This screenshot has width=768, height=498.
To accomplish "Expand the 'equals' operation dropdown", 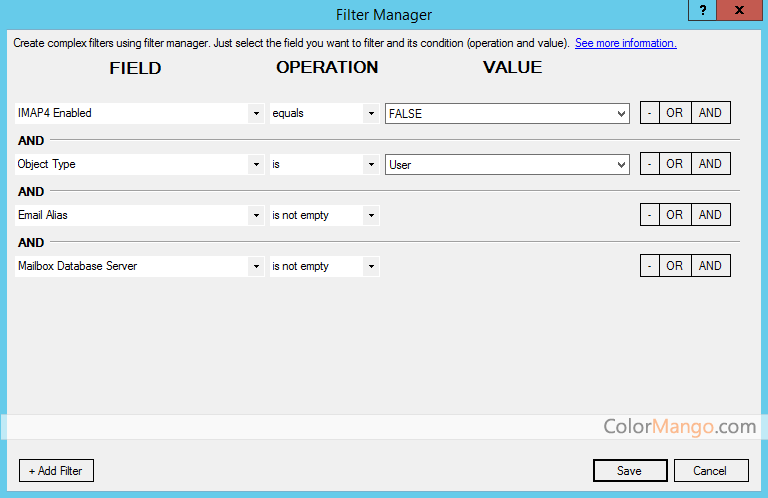I will 371,114.
